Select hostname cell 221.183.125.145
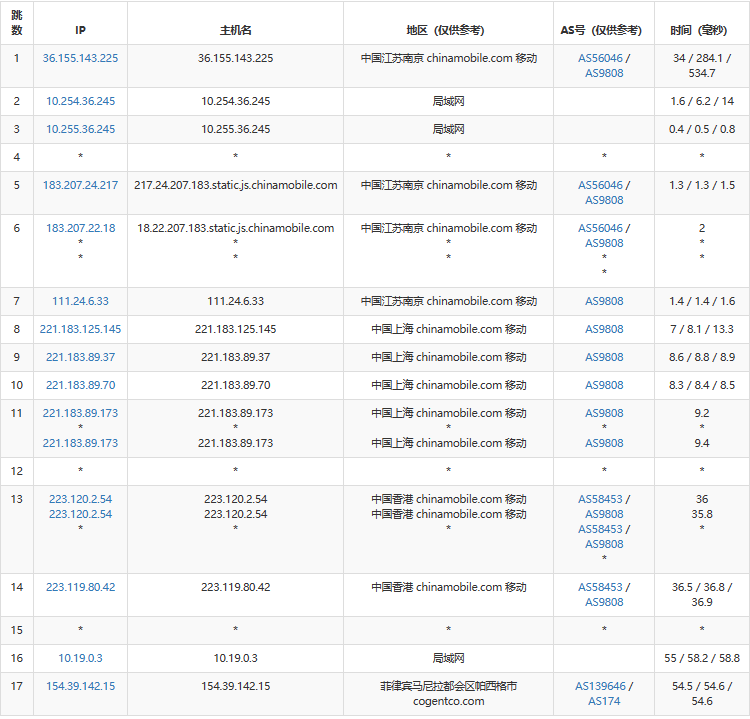The height and width of the screenshot is (719, 750). pyautogui.click(x=235, y=329)
